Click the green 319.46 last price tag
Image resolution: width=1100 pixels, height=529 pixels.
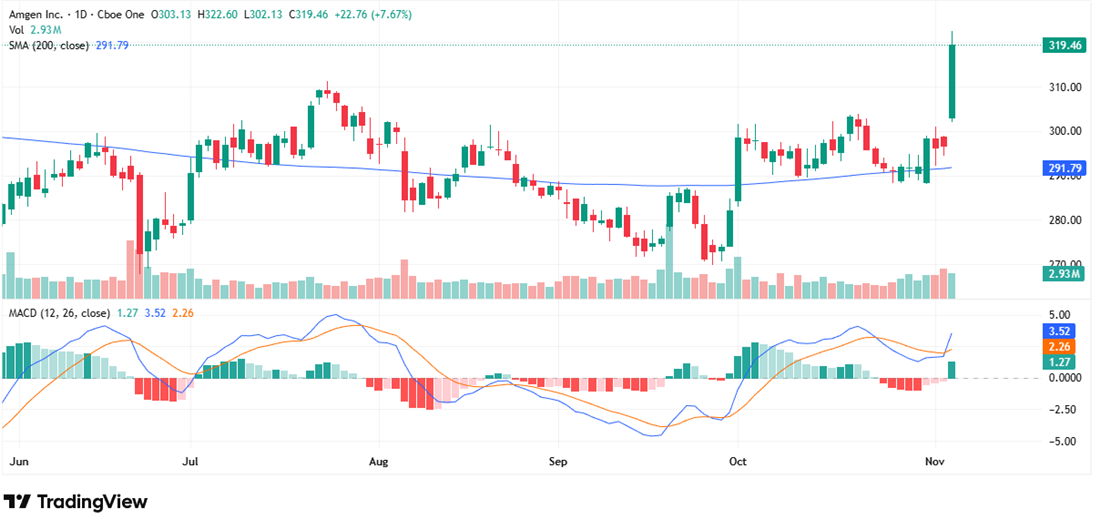point(1063,45)
